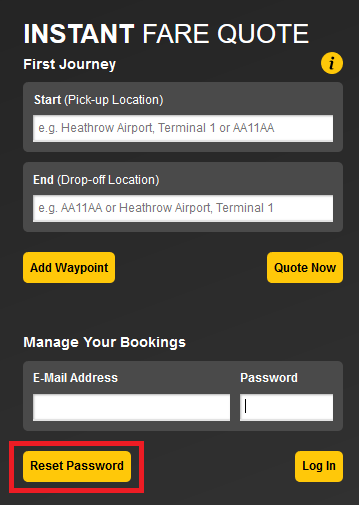Screen dimensions: 360x505
Task: Click the Password label text
Action: [x=269, y=378]
